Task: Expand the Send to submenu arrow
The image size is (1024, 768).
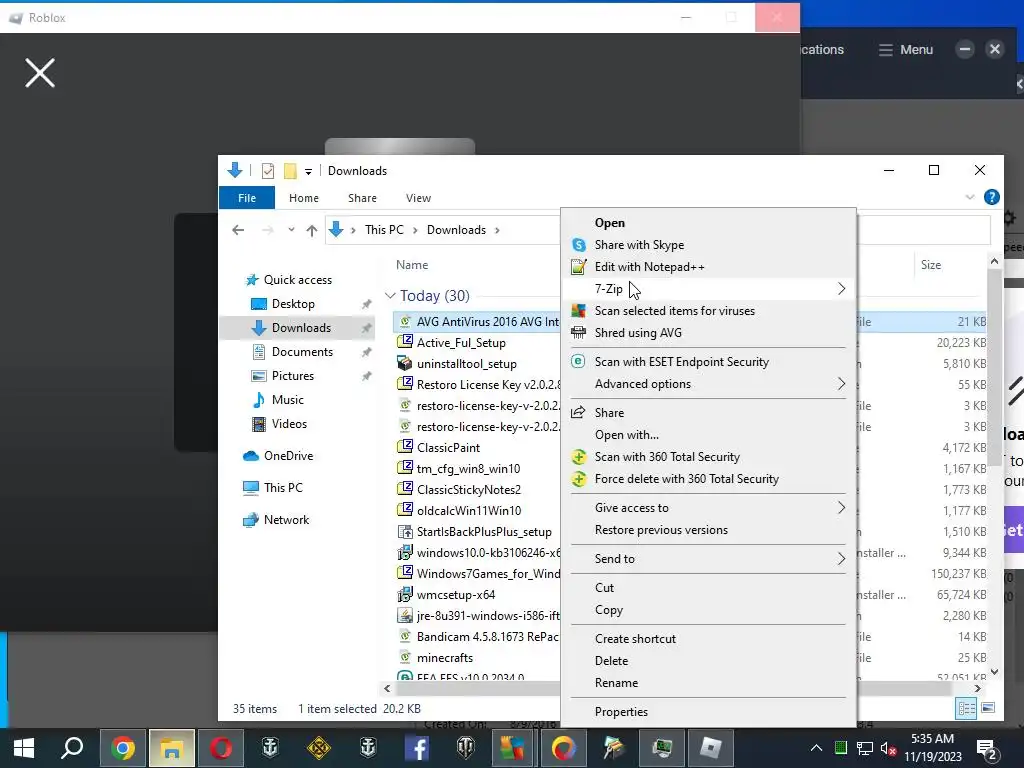Action: [841, 559]
